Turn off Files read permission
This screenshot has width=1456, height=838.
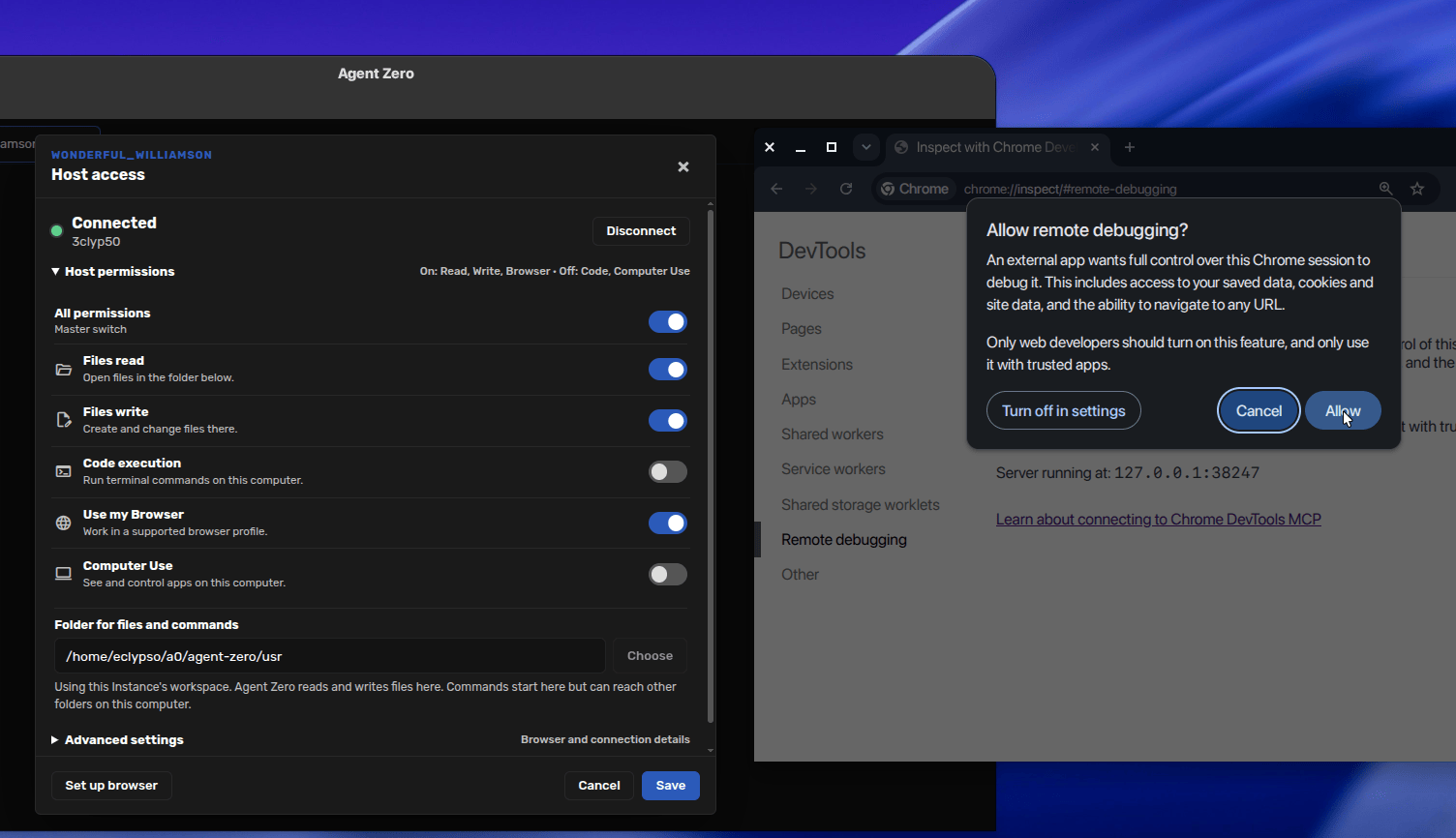point(668,369)
